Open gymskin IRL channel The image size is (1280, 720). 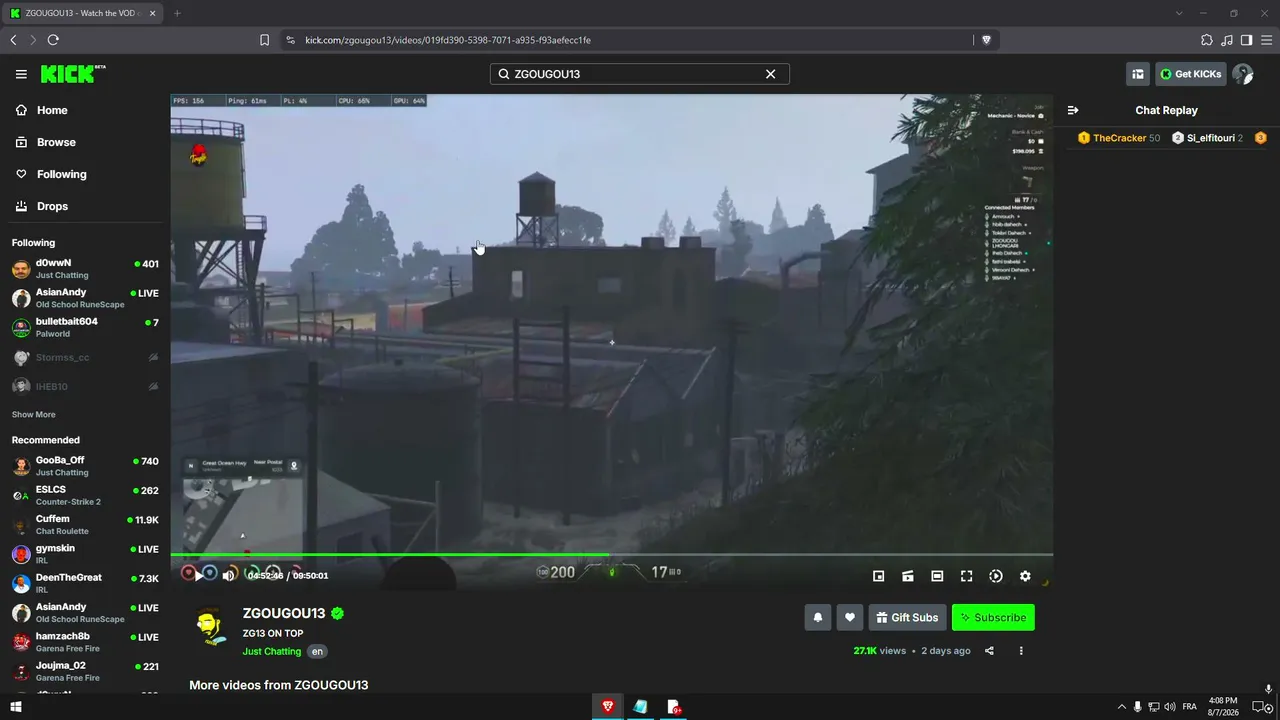tap(85, 554)
